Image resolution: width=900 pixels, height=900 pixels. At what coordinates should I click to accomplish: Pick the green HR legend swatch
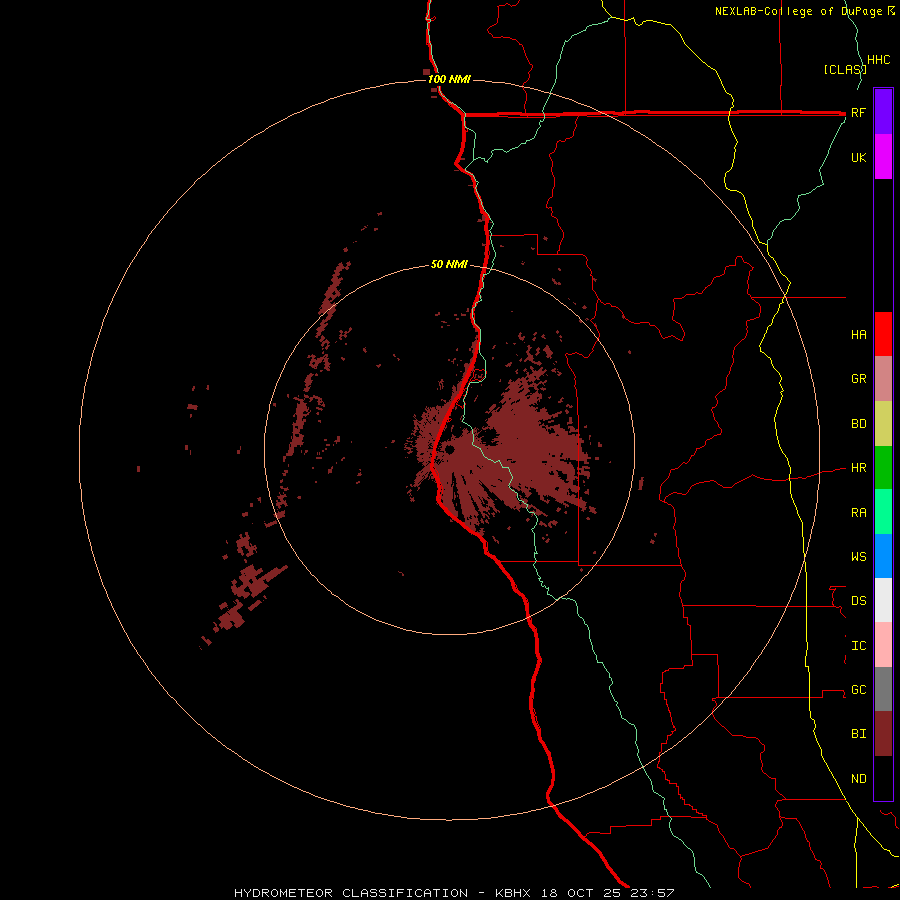pos(883,467)
